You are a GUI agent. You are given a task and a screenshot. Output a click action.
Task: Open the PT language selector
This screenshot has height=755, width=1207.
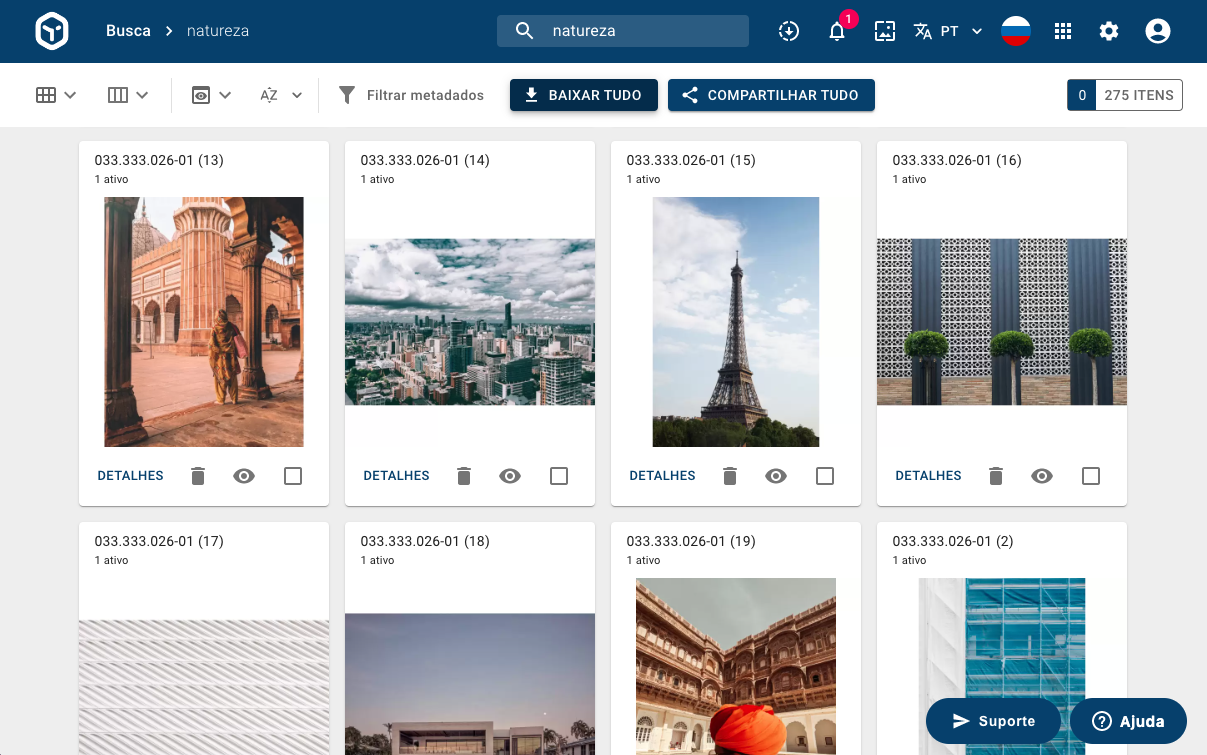948,31
